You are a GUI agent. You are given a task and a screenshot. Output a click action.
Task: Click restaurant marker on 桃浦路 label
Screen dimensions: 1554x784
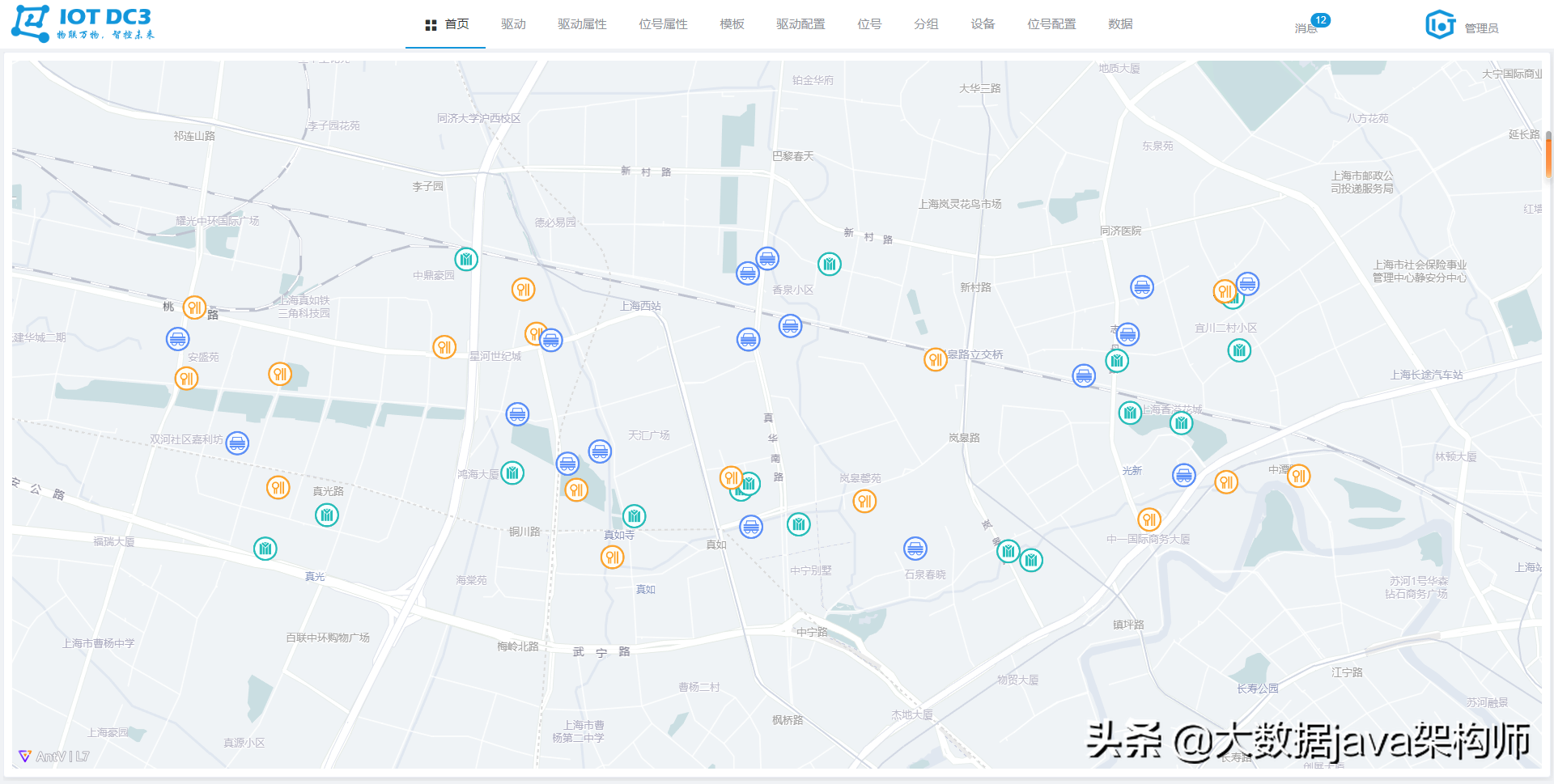pyautogui.click(x=194, y=307)
